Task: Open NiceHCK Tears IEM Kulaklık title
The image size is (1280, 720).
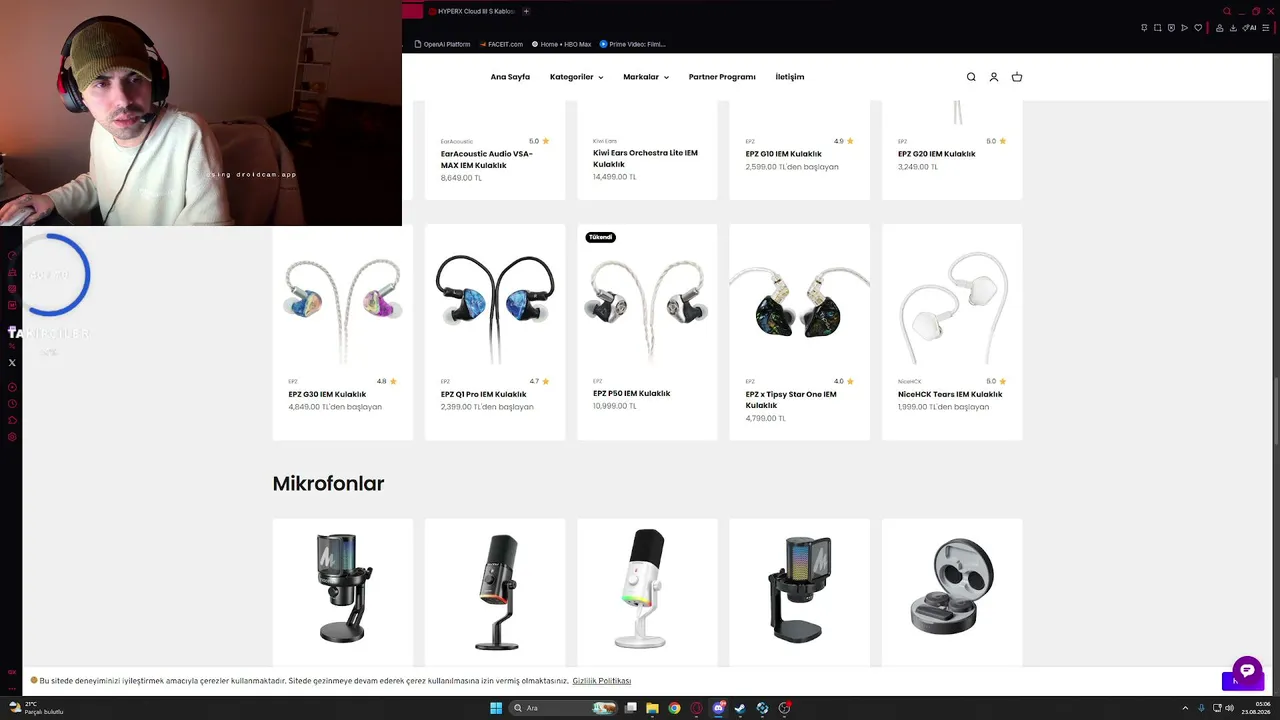Action: [950, 394]
